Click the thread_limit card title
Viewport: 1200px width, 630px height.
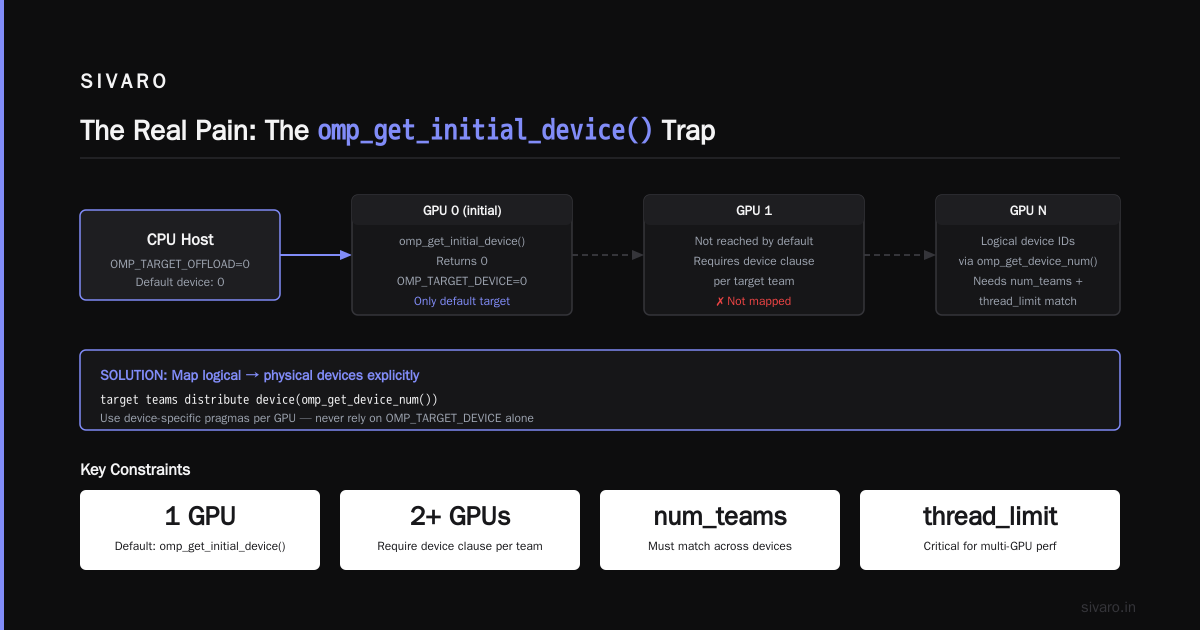click(x=990, y=516)
